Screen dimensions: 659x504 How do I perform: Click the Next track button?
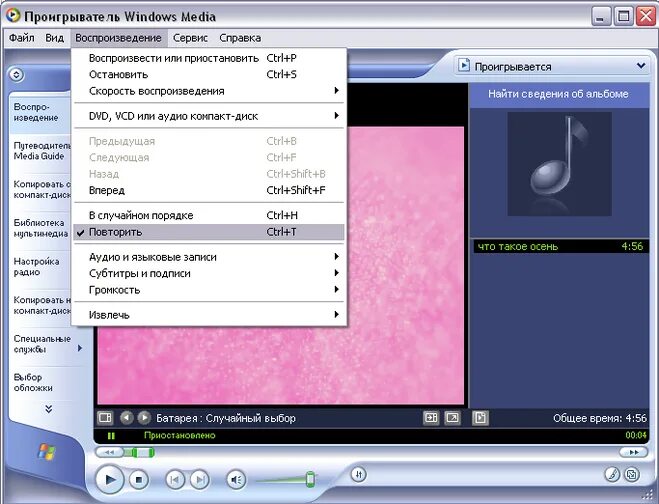click(200, 480)
